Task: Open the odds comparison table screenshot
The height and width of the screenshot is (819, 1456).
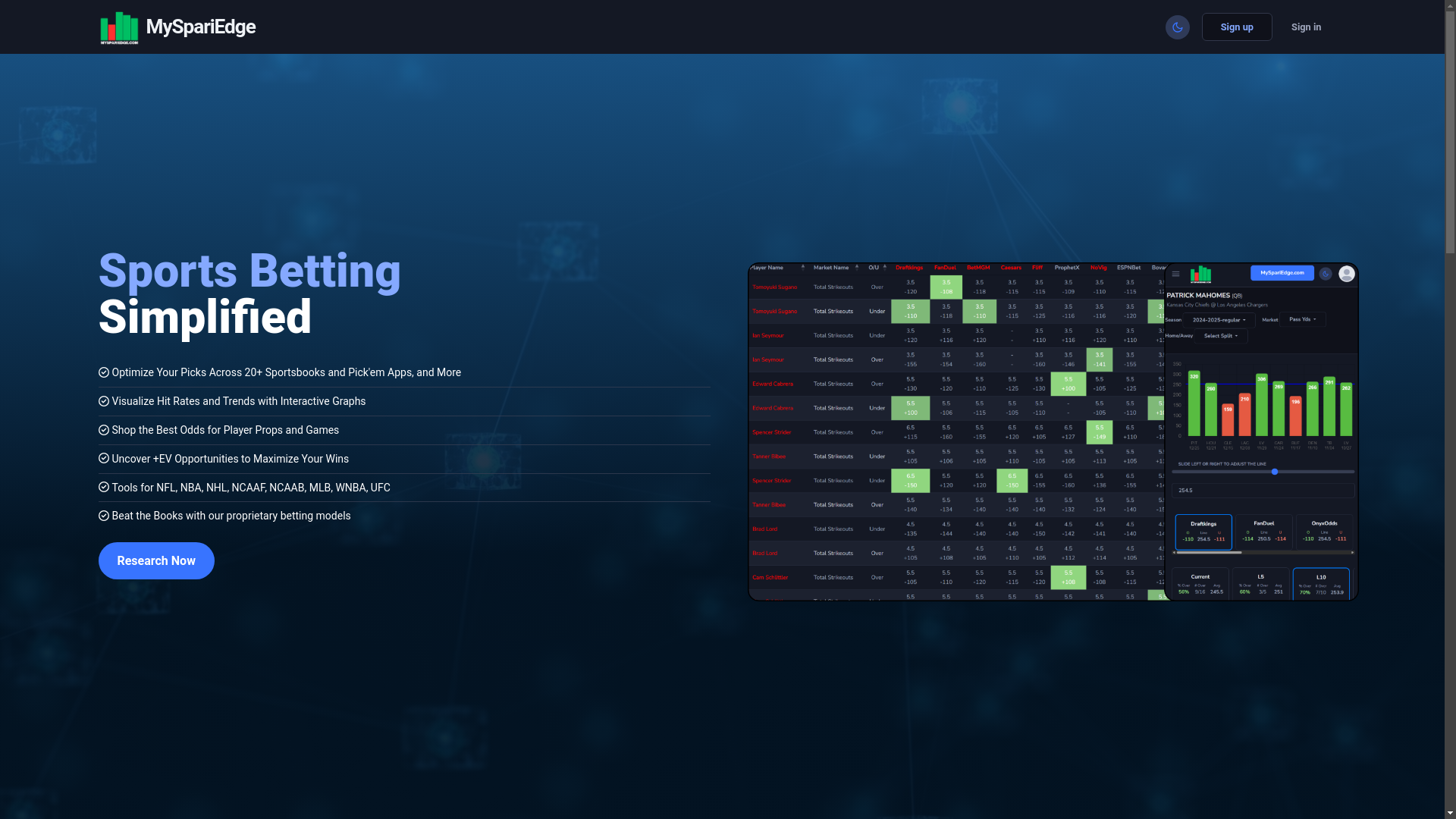Action: (956, 431)
